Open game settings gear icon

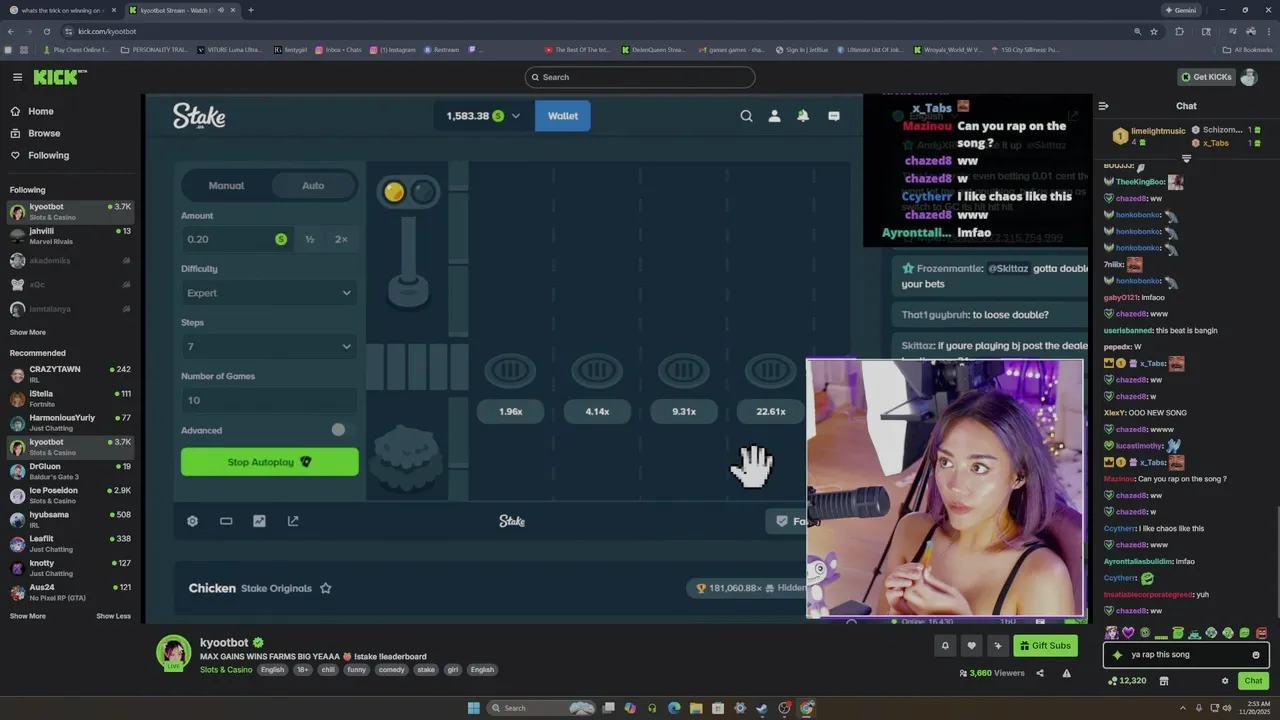[x=193, y=521]
